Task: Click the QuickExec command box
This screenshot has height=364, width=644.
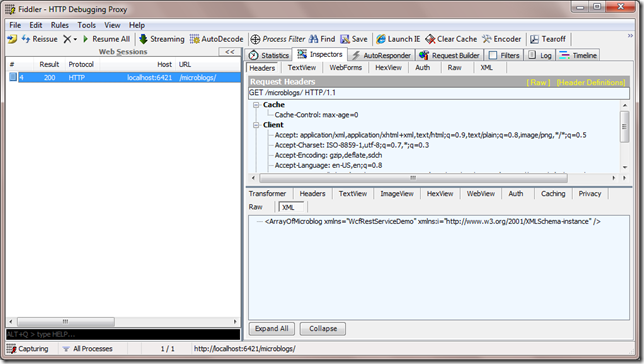Action: 123,334
